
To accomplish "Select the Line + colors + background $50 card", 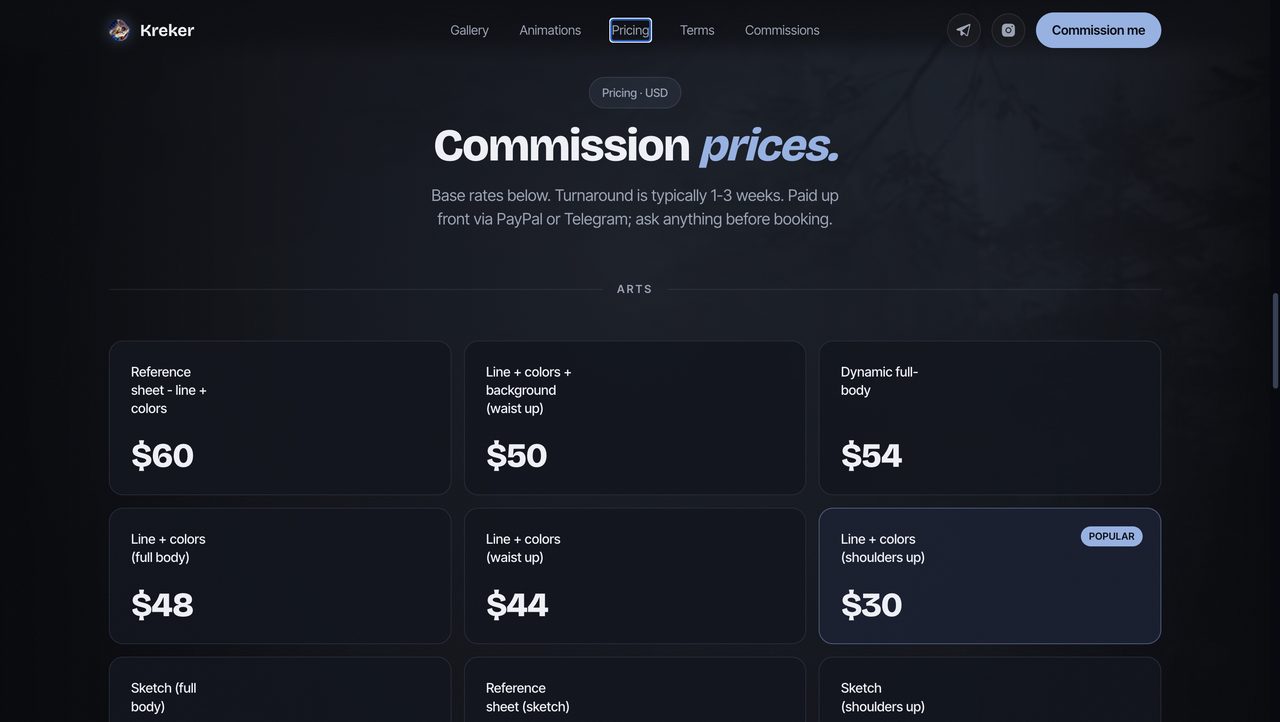I will pos(635,418).
